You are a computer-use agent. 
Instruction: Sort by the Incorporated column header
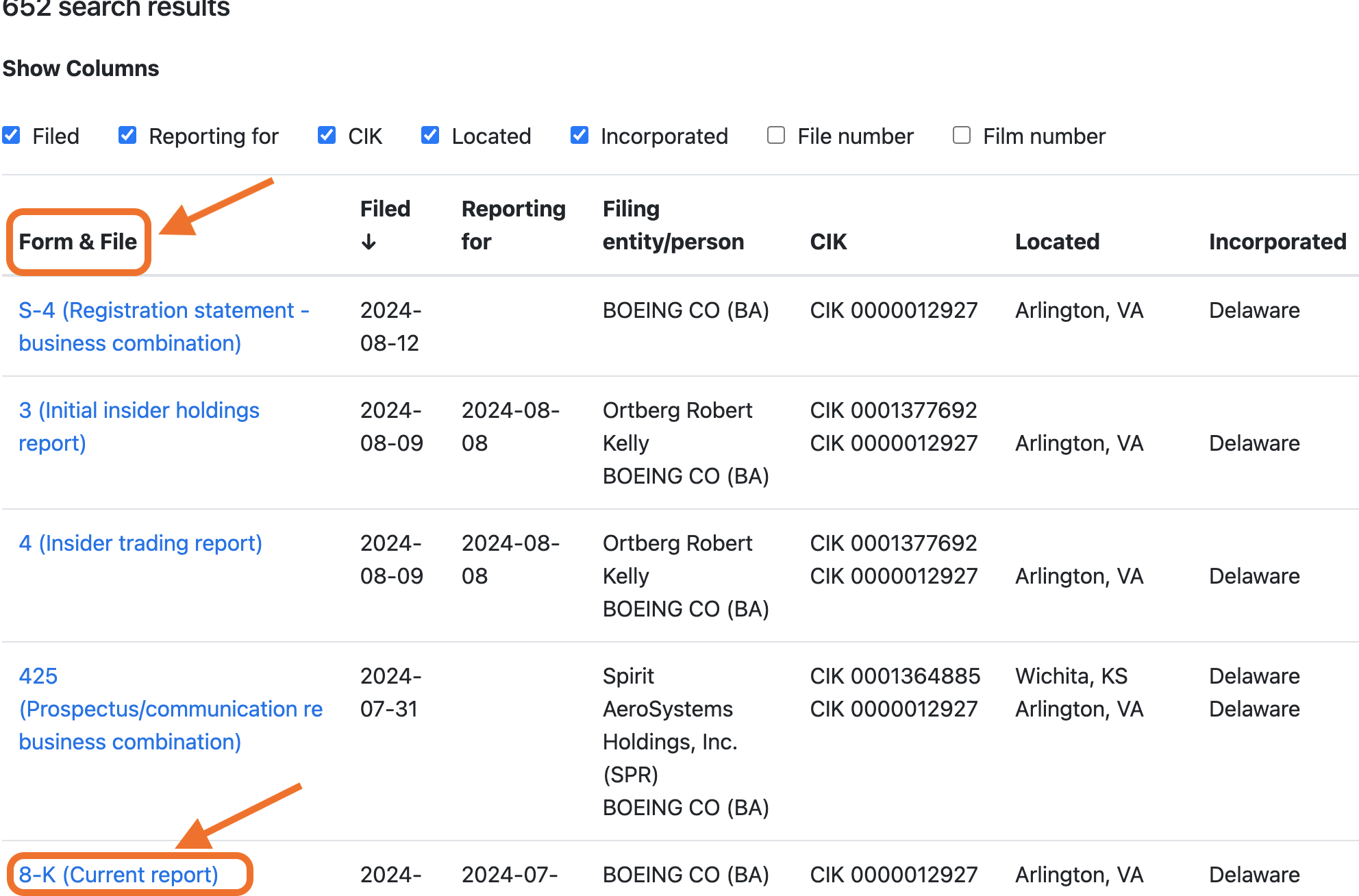(x=1277, y=242)
